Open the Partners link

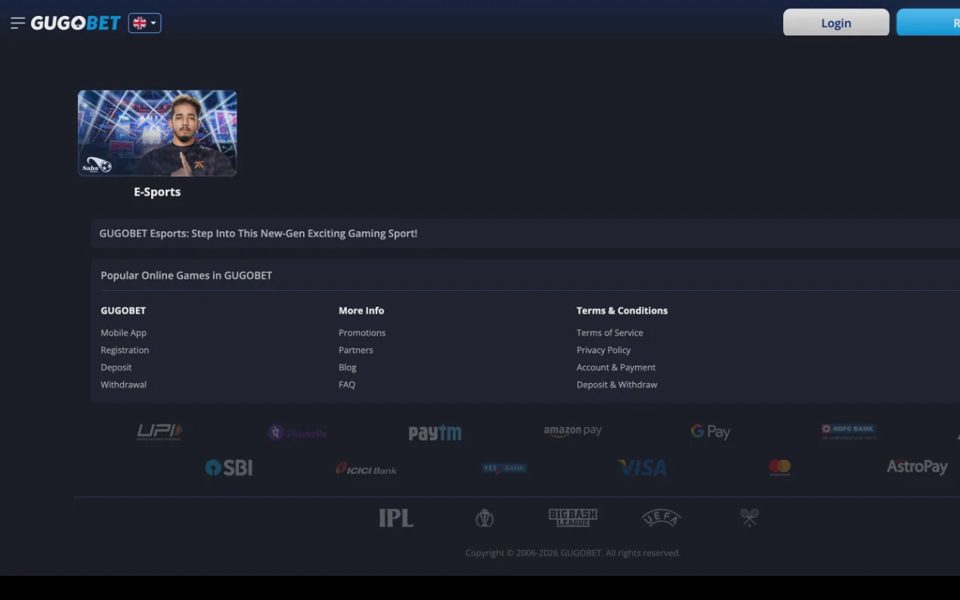point(356,350)
